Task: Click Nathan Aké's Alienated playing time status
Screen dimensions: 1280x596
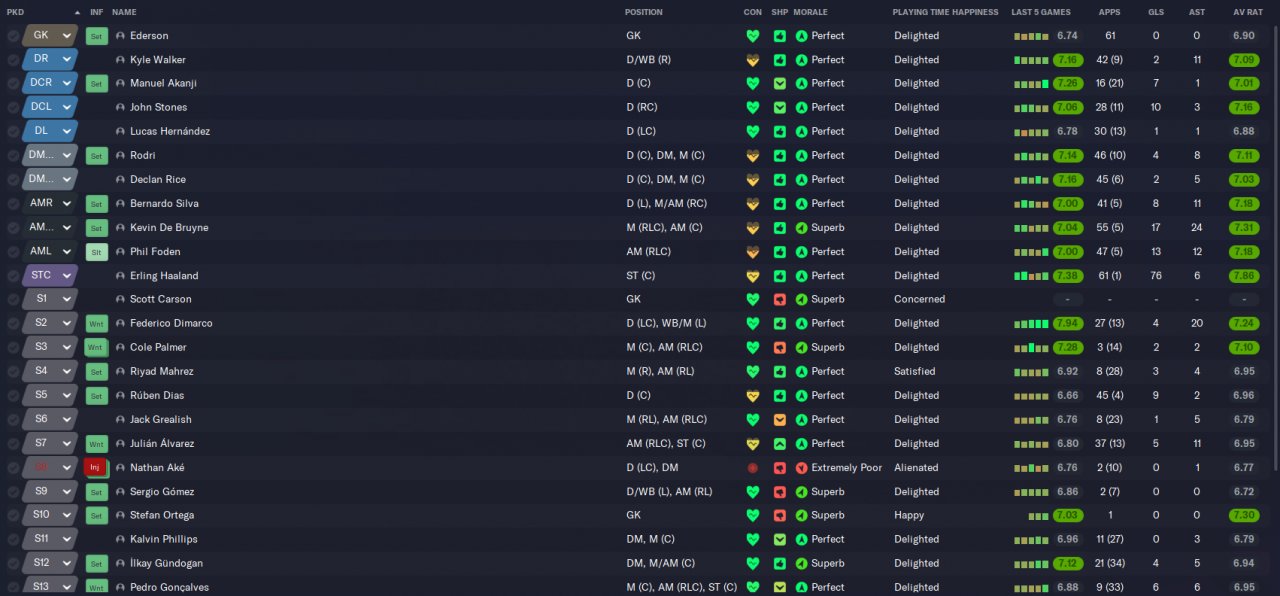Action: [916, 468]
